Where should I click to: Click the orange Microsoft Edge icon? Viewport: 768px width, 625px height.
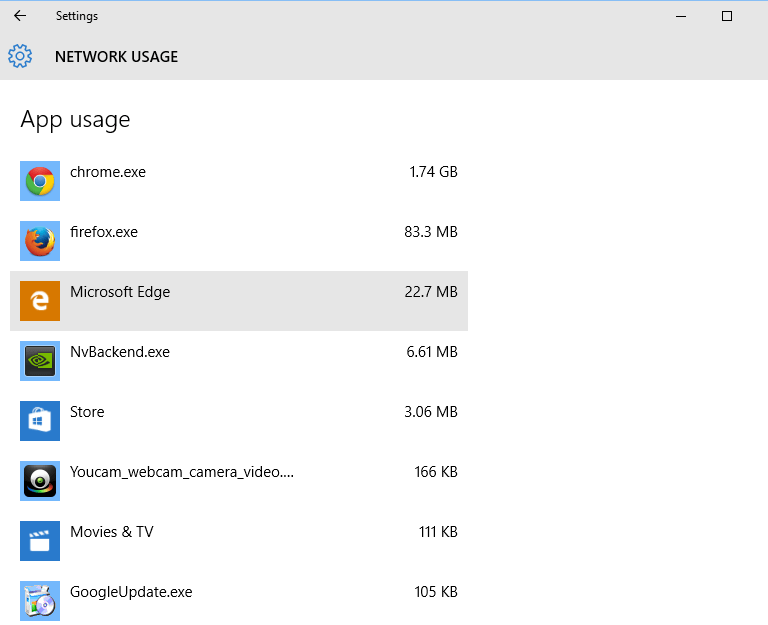40,301
